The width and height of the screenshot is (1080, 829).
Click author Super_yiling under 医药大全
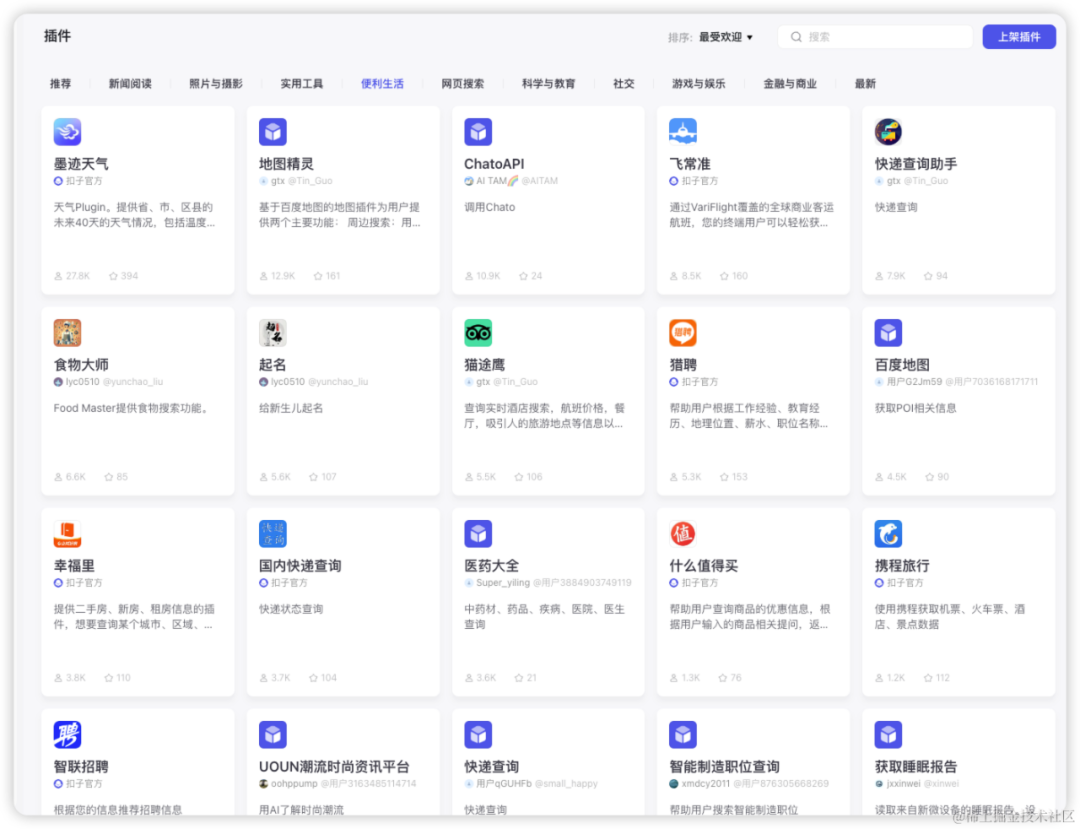pyautogui.click(x=548, y=583)
